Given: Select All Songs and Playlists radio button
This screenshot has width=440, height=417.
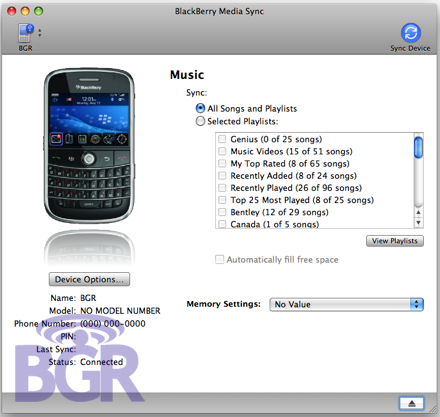Looking at the screenshot, I should tap(200, 108).
